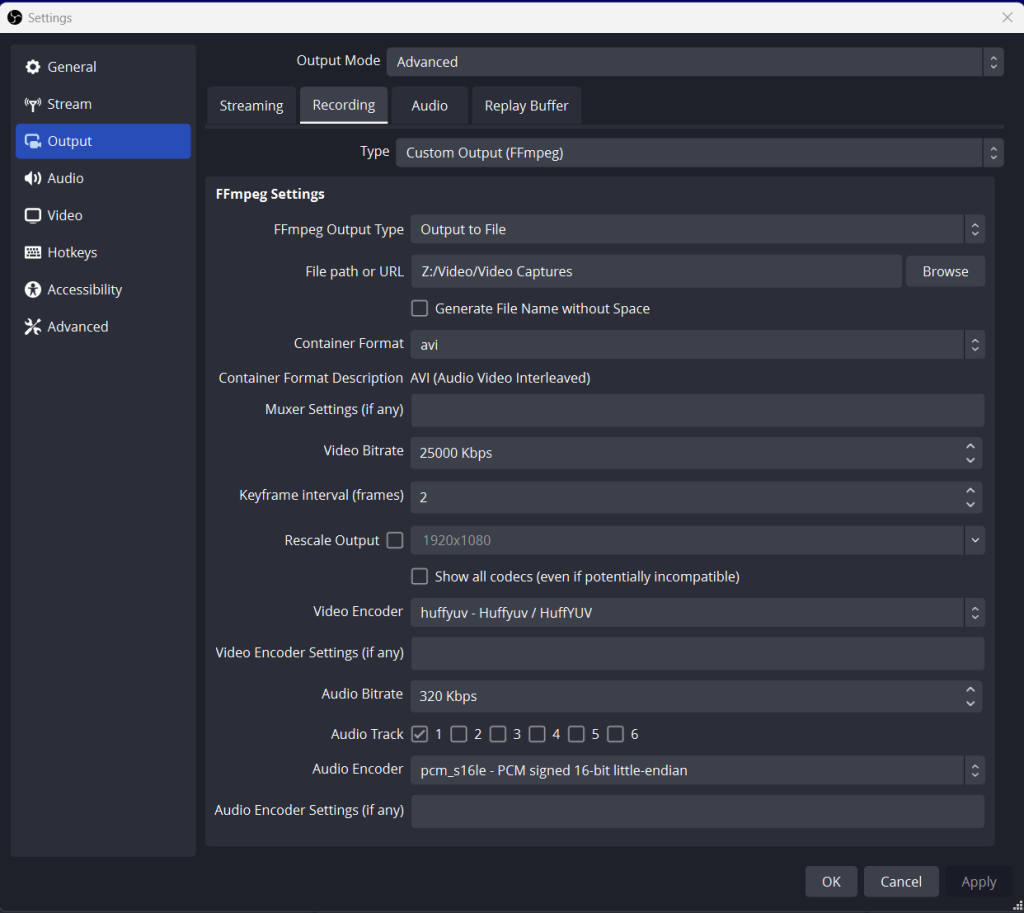The image size is (1024, 913).
Task: Click the Accessibility icon in sidebar
Action: 33,290
